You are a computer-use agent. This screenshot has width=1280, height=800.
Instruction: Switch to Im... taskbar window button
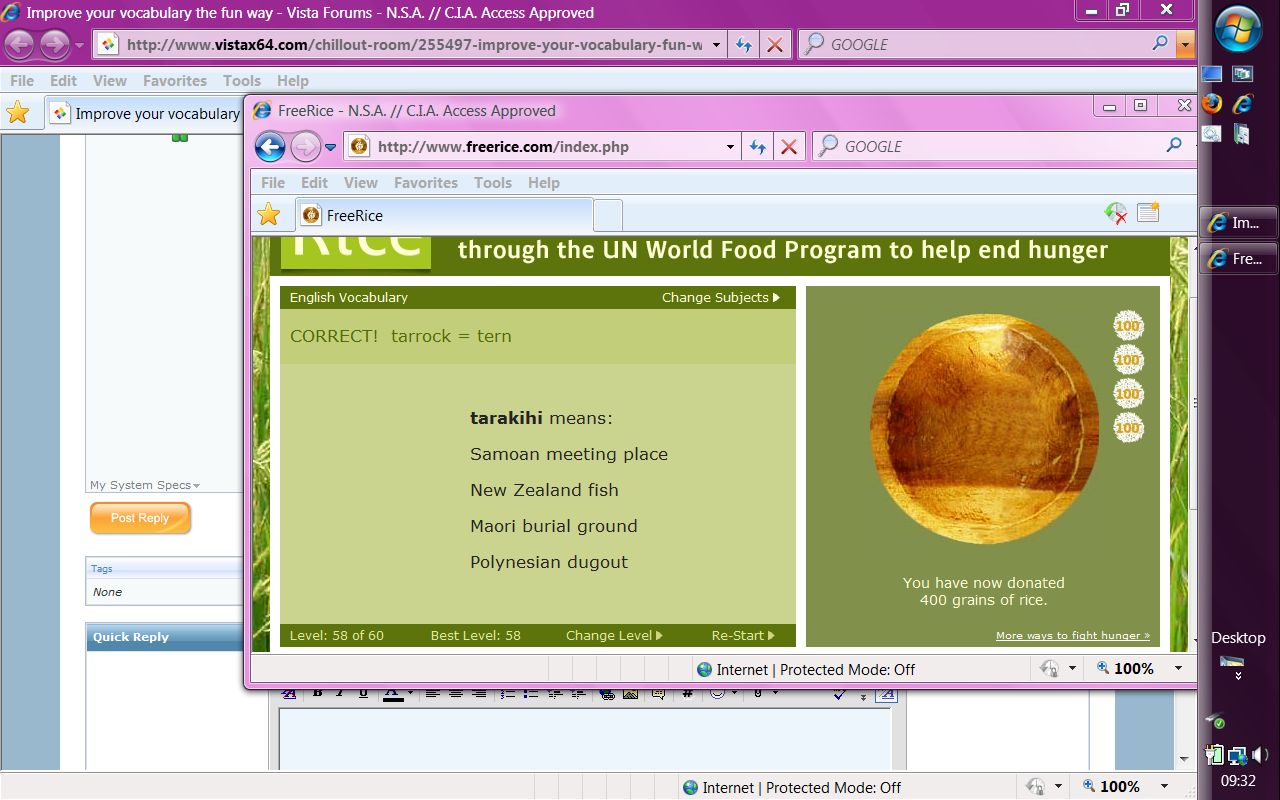[1238, 223]
